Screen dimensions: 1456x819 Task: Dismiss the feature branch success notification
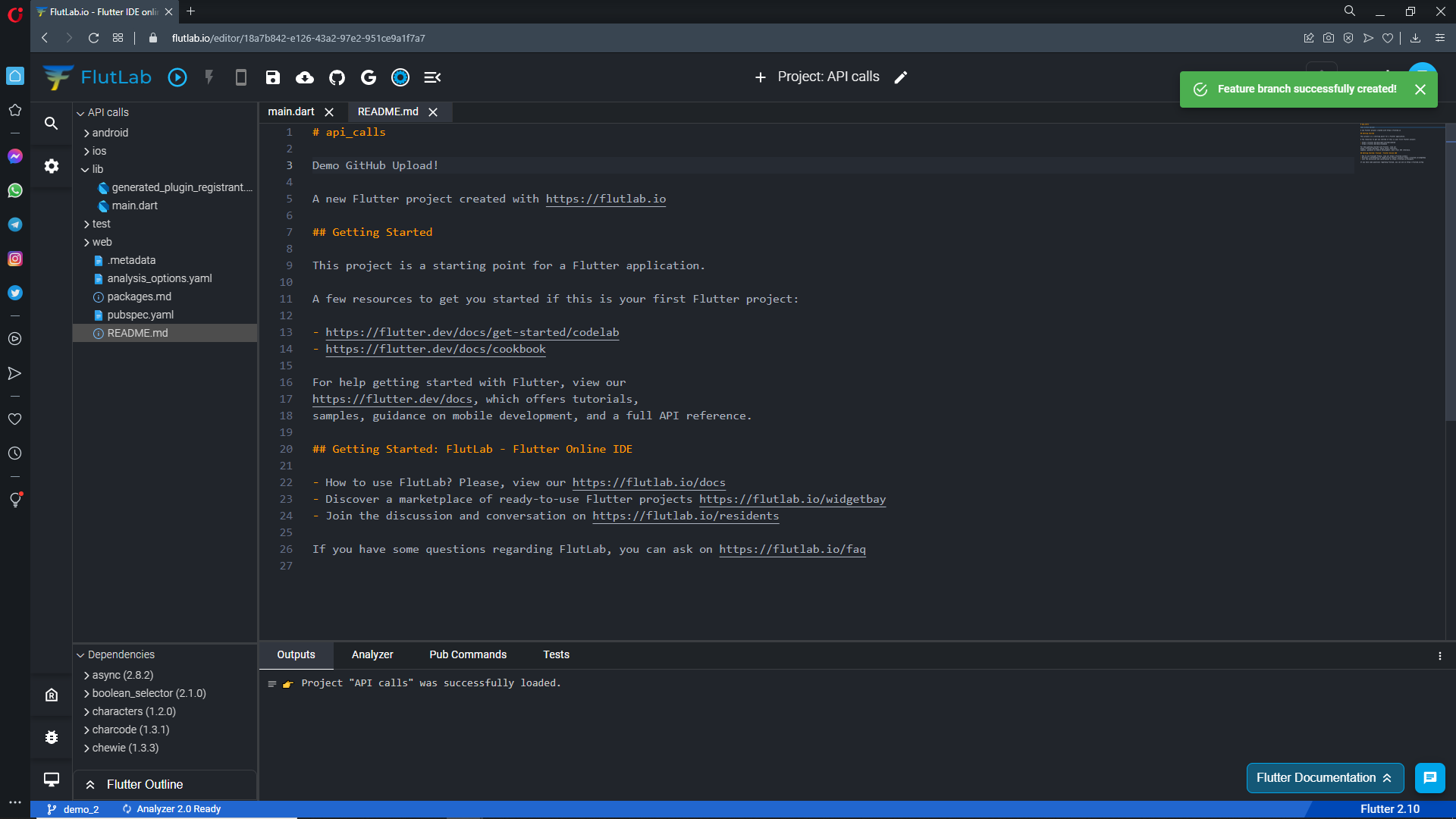pos(1420,89)
